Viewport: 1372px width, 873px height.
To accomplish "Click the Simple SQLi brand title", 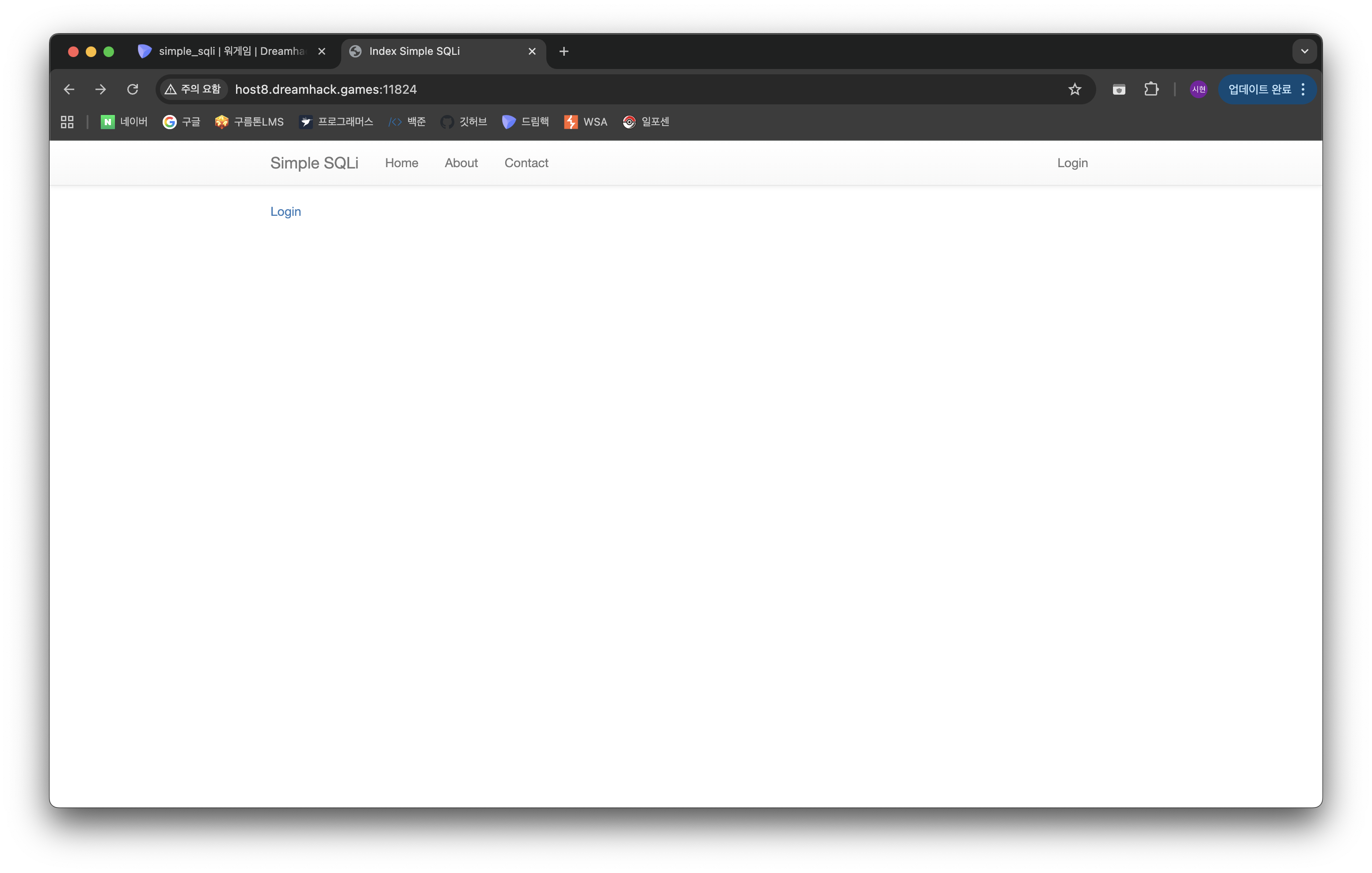I will (x=314, y=163).
